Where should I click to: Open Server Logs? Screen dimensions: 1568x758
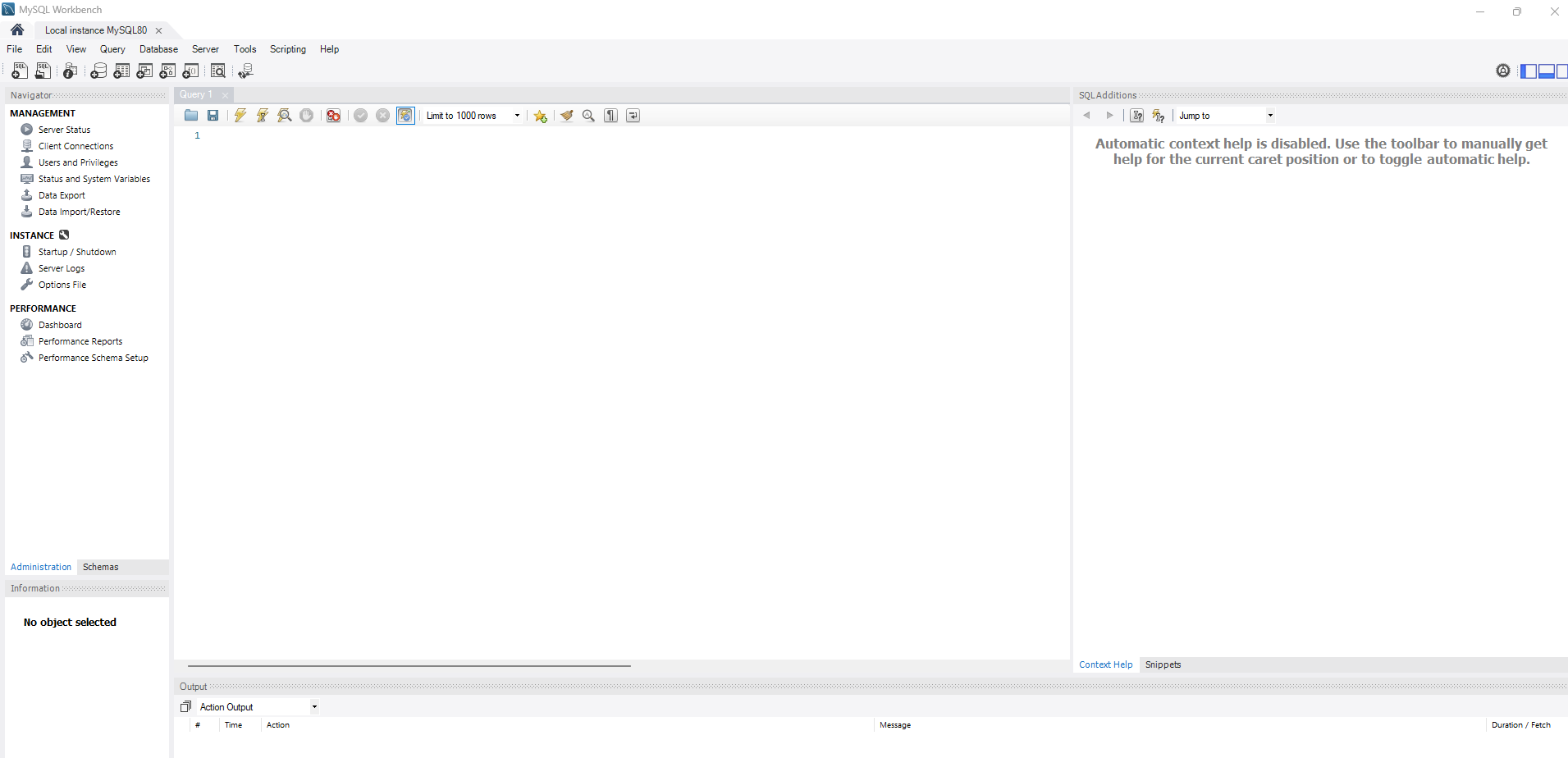(x=62, y=268)
